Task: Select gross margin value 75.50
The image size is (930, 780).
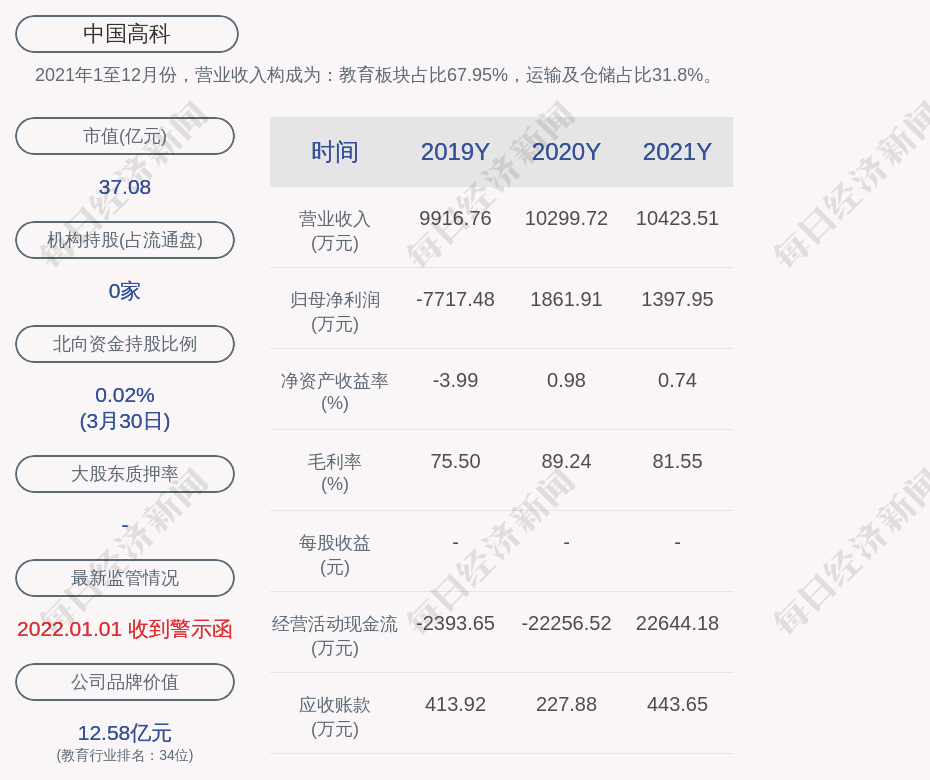Action: click(x=455, y=461)
